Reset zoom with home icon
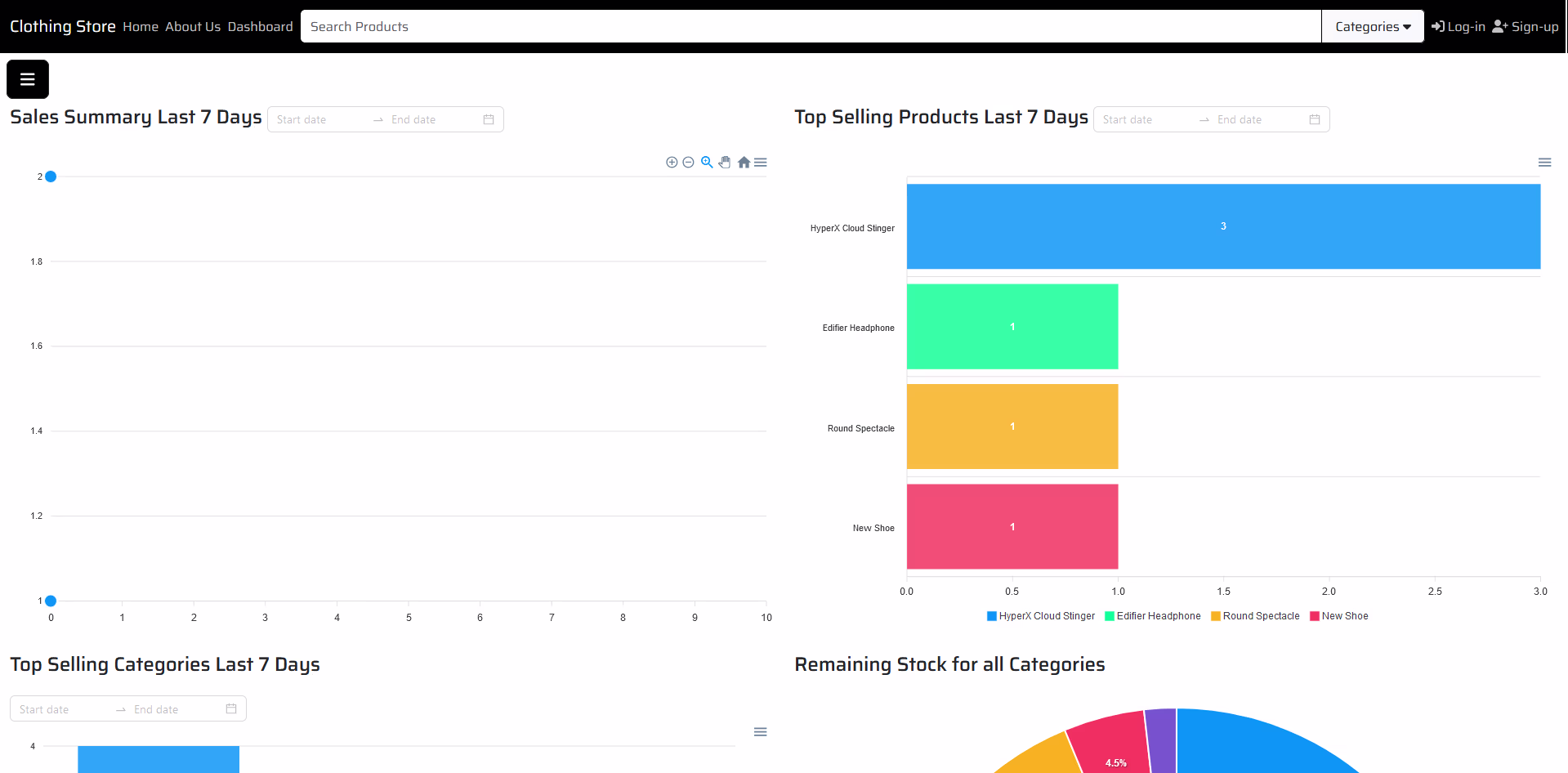Image resolution: width=1568 pixels, height=773 pixels. (x=744, y=163)
